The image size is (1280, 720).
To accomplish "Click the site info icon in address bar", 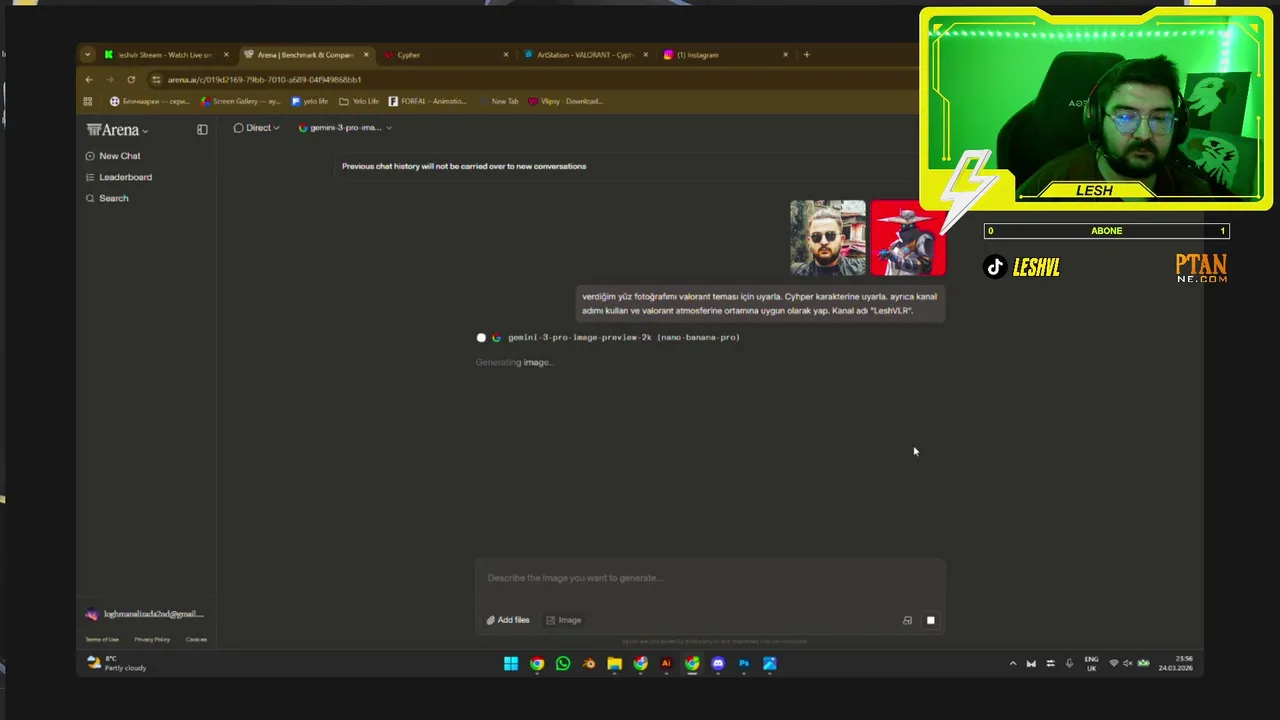I will [x=156, y=79].
